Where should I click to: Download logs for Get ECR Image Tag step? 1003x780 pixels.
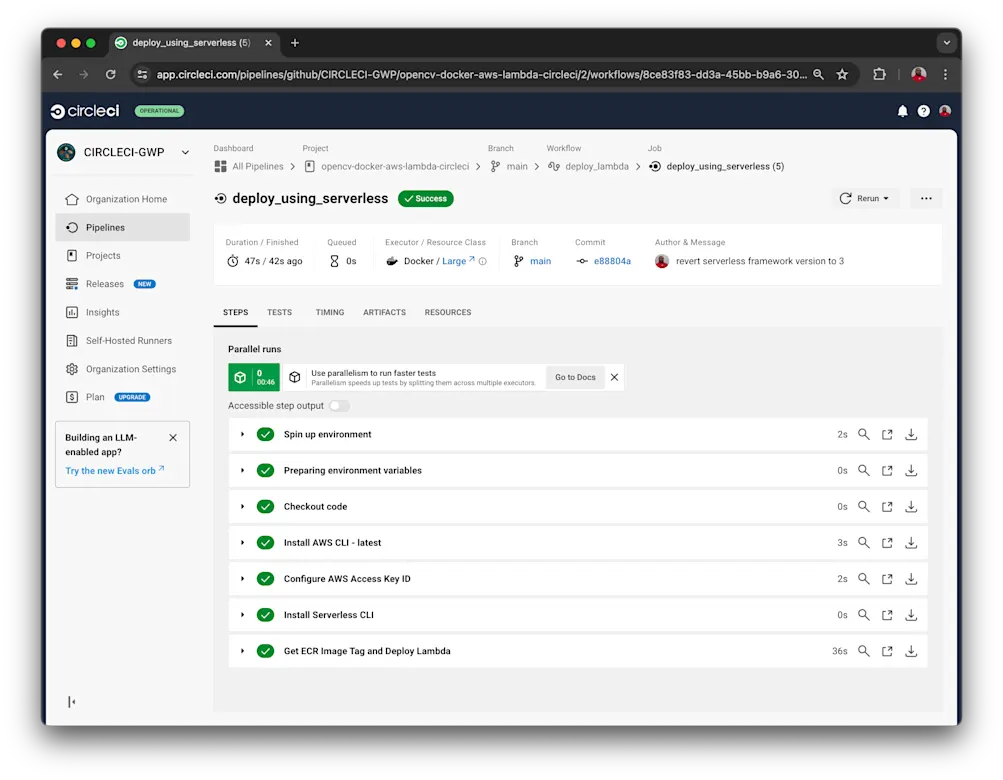click(910, 650)
